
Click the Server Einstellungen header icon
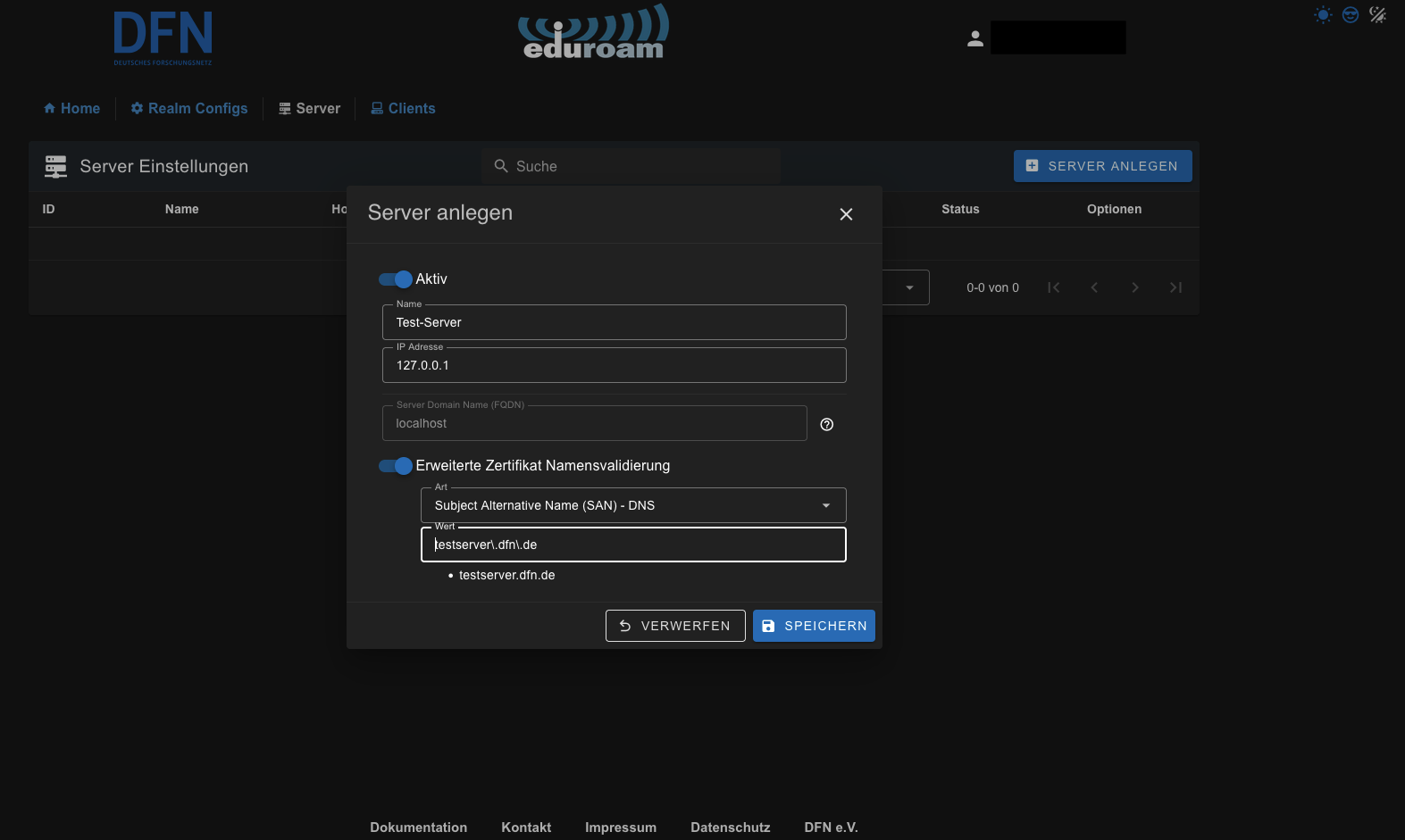click(x=56, y=167)
